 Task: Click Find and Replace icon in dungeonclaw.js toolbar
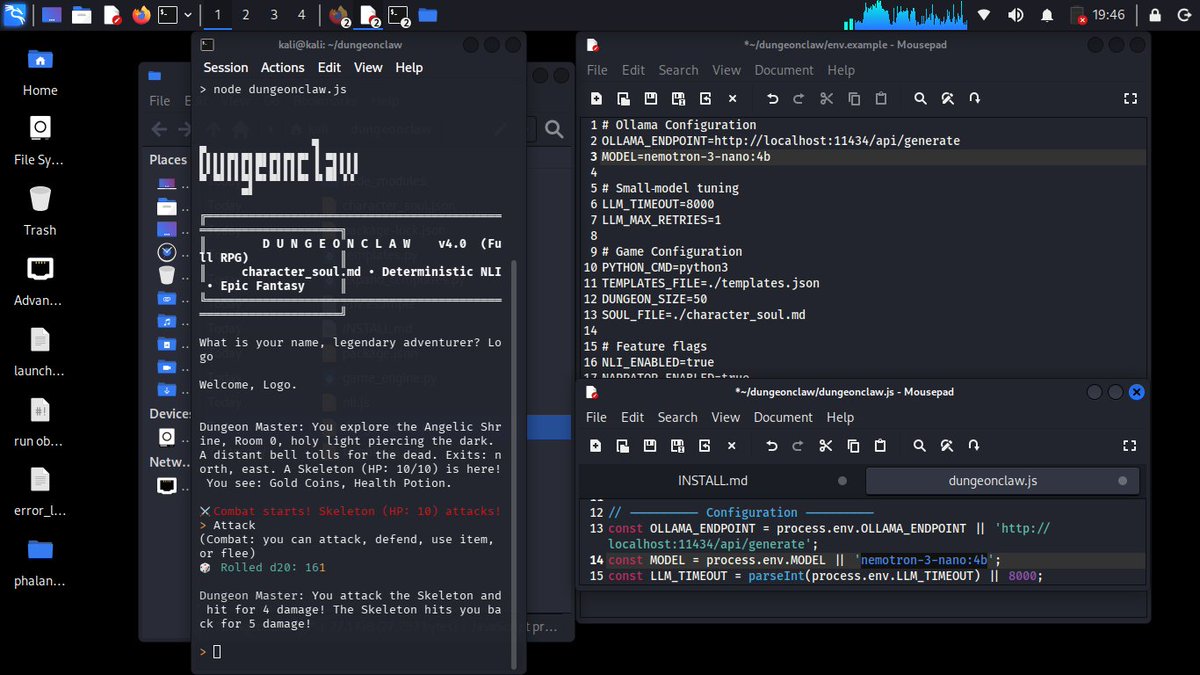pyautogui.click(x=947, y=445)
